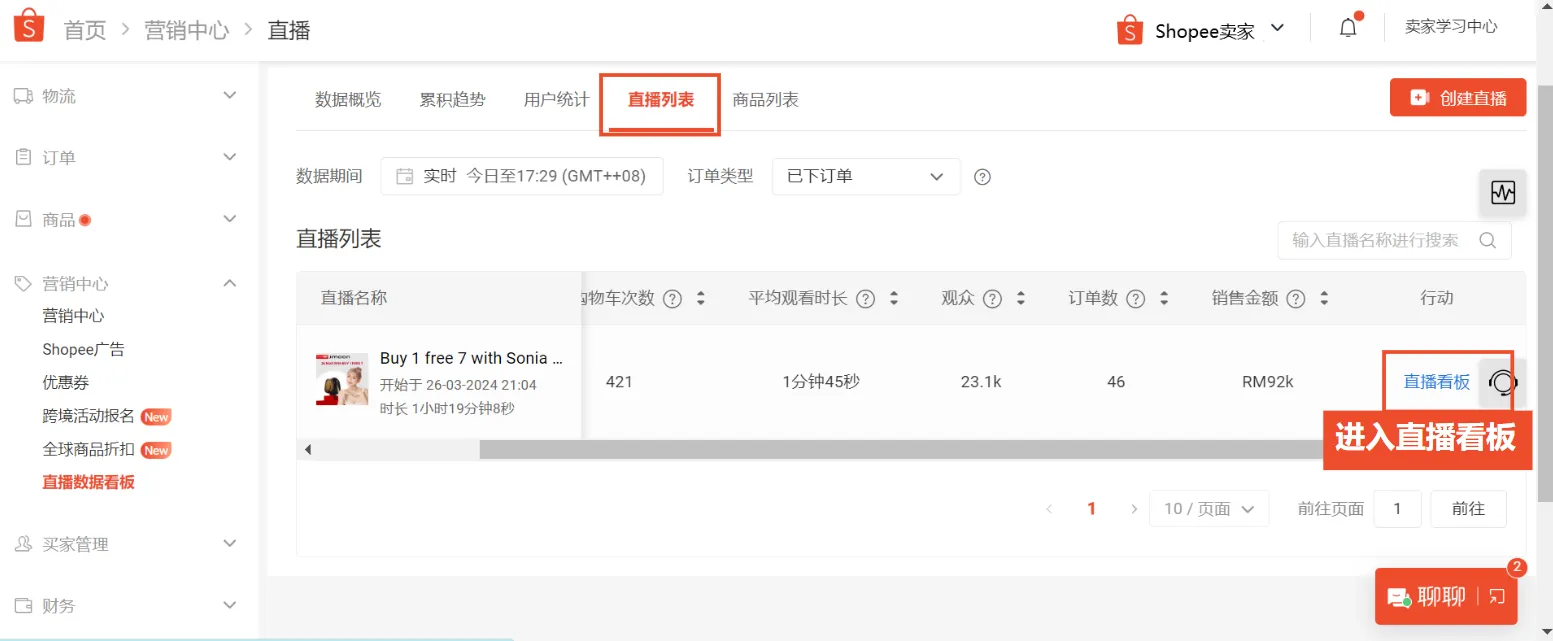Open the 10/页面 page size dropdown
1553x641 pixels.
click(1209, 508)
